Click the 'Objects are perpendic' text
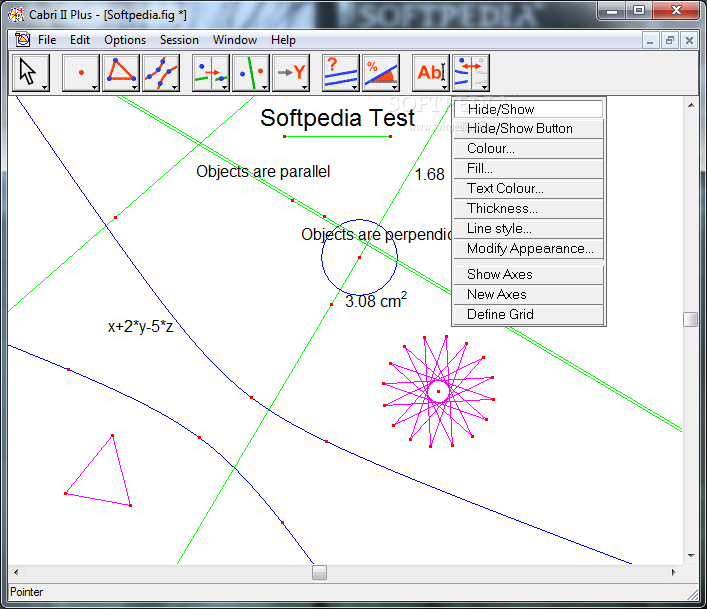This screenshot has height=609, width=707. pos(376,234)
